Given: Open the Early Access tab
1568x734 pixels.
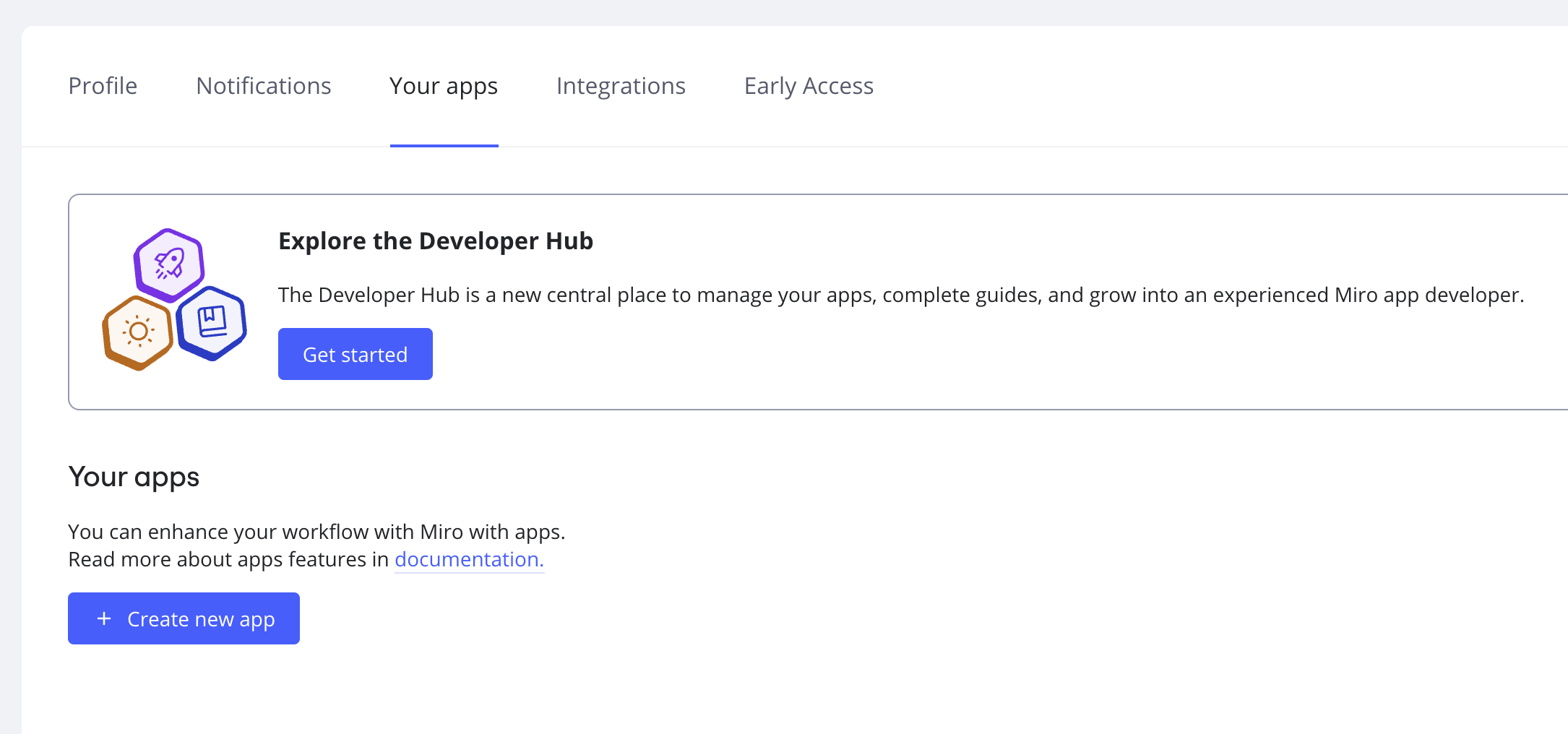Looking at the screenshot, I should [809, 86].
